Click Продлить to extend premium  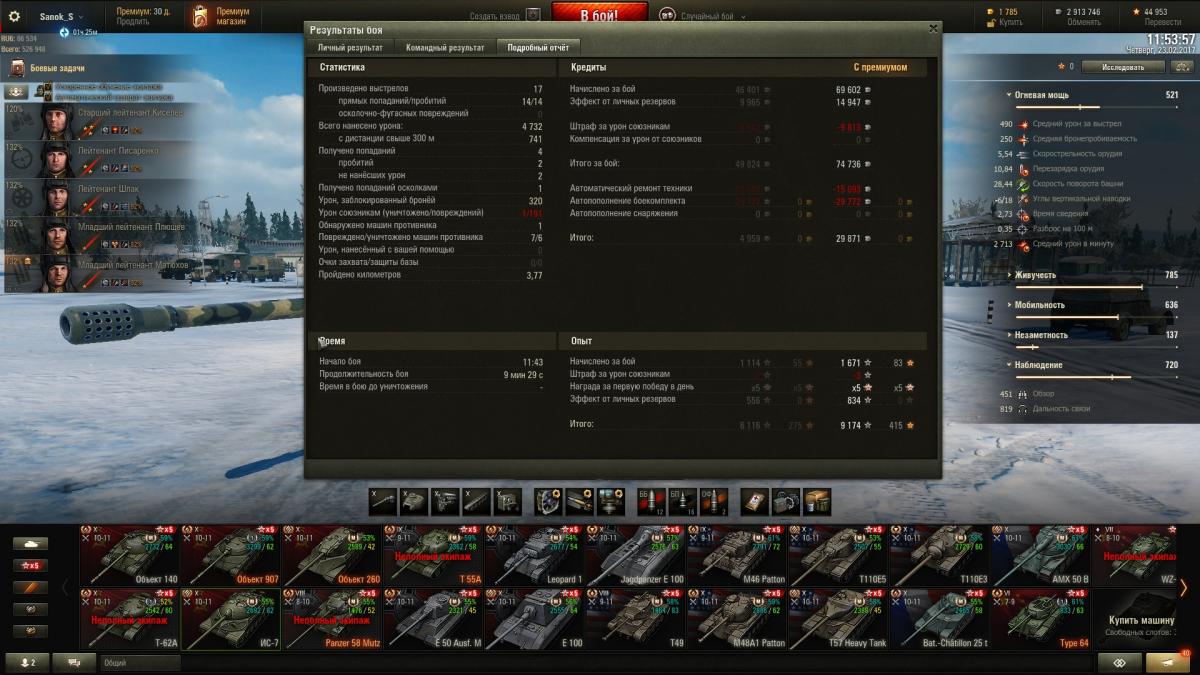click(x=133, y=22)
